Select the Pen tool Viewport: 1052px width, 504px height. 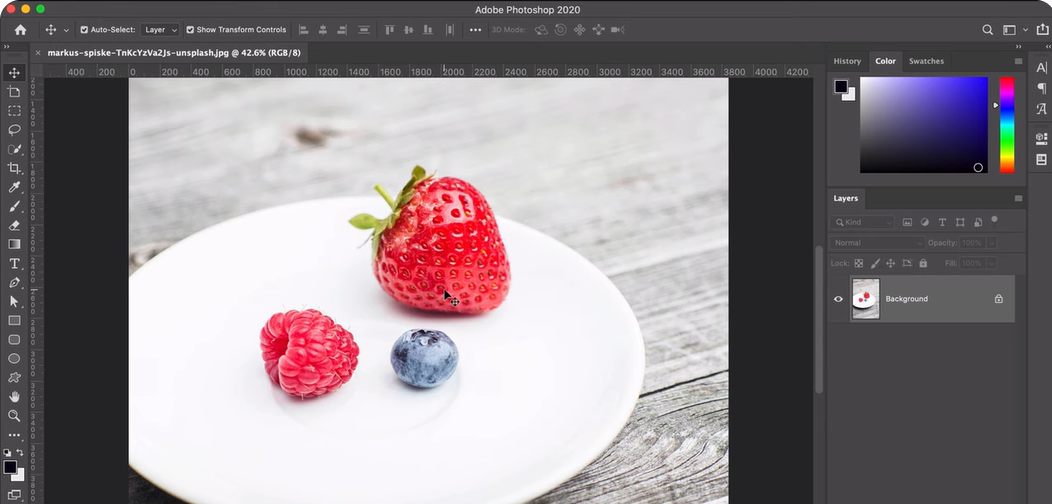pyautogui.click(x=14, y=283)
